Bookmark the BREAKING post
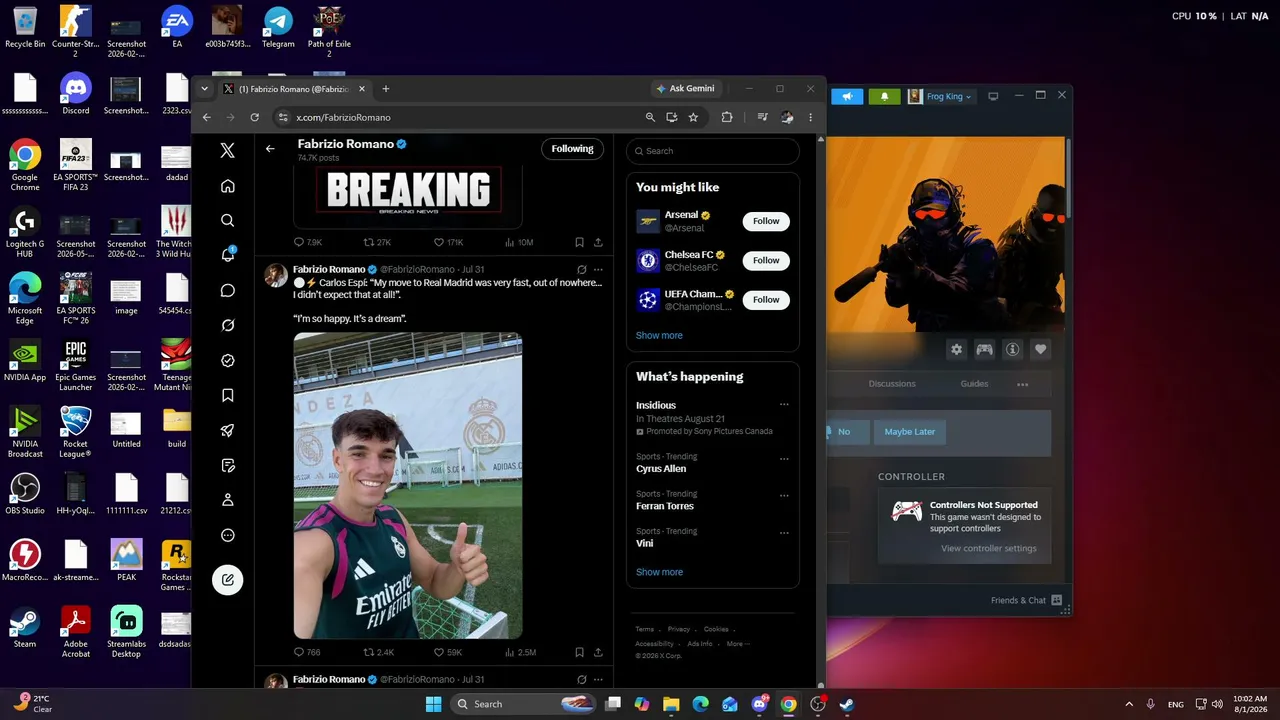Image resolution: width=1280 pixels, height=720 pixels. pyautogui.click(x=579, y=242)
